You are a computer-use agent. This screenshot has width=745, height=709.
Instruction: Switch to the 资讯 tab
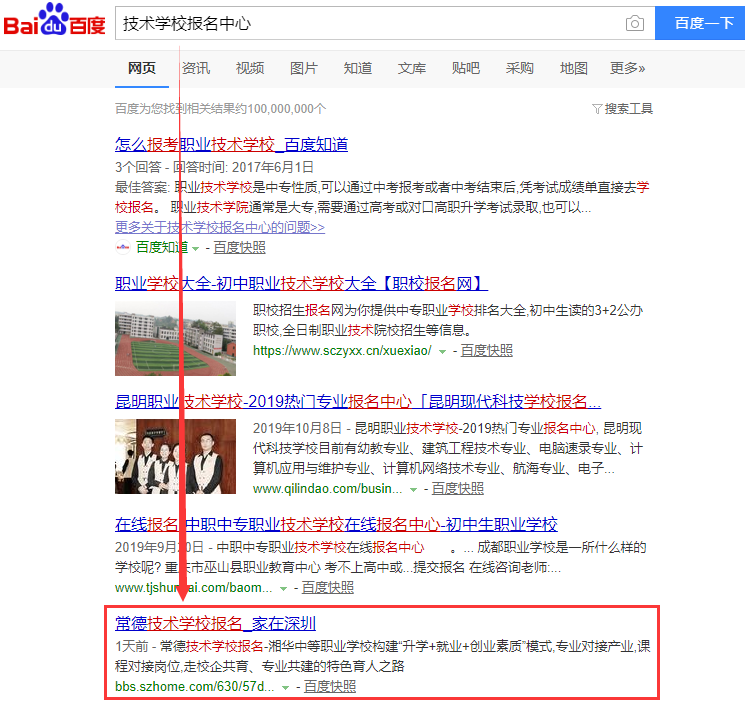point(195,68)
